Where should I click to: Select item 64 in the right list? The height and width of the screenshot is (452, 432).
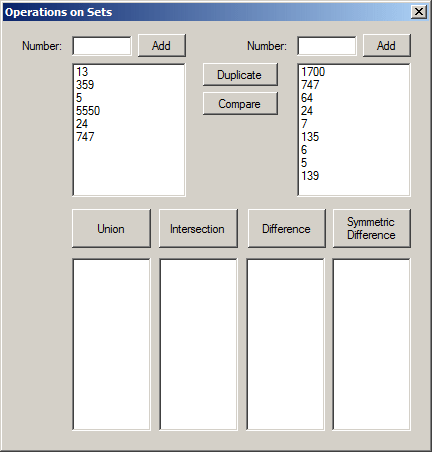307,98
